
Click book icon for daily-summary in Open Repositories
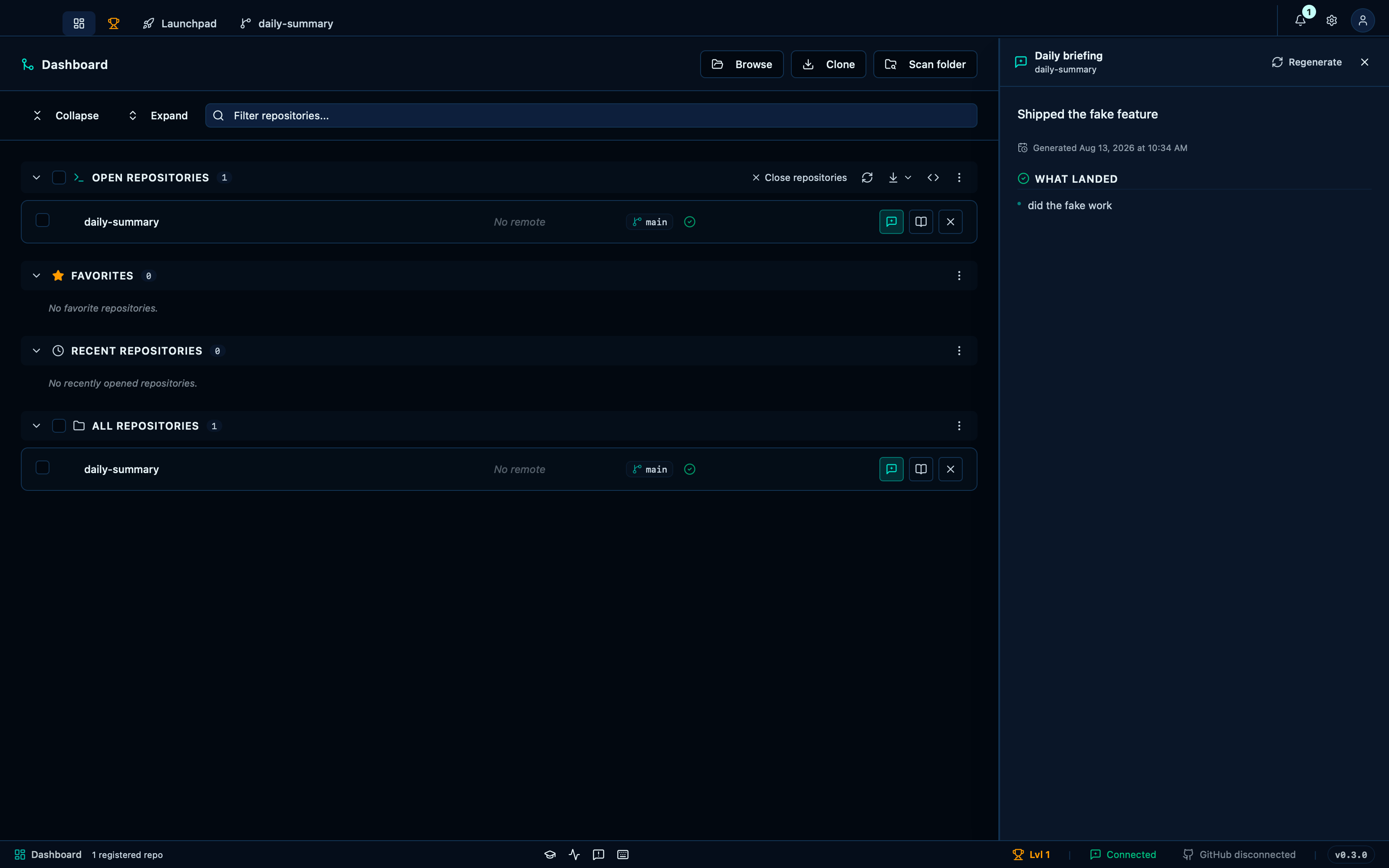(921, 222)
